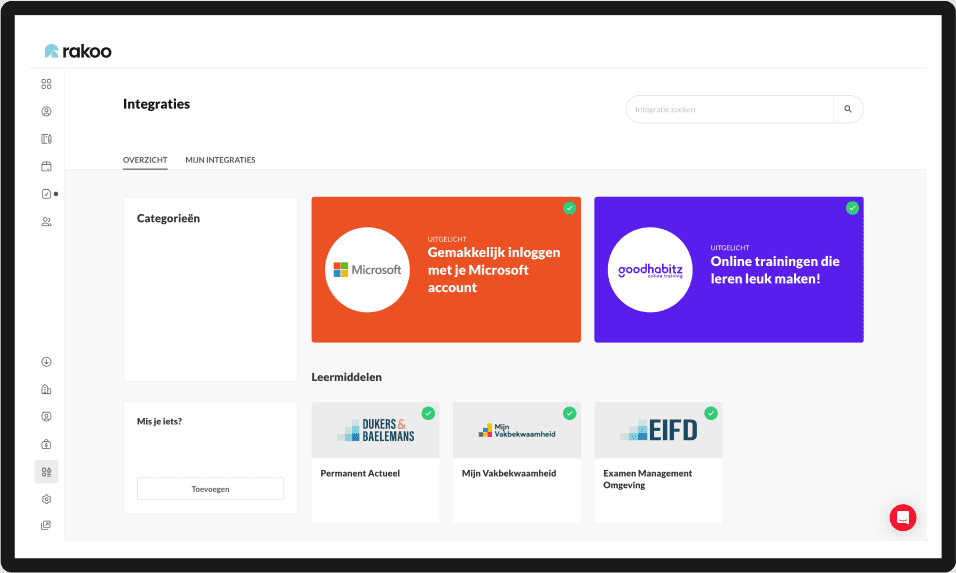Open the user profile icon in sidebar
The width and height of the screenshot is (956, 573).
[x=46, y=112]
